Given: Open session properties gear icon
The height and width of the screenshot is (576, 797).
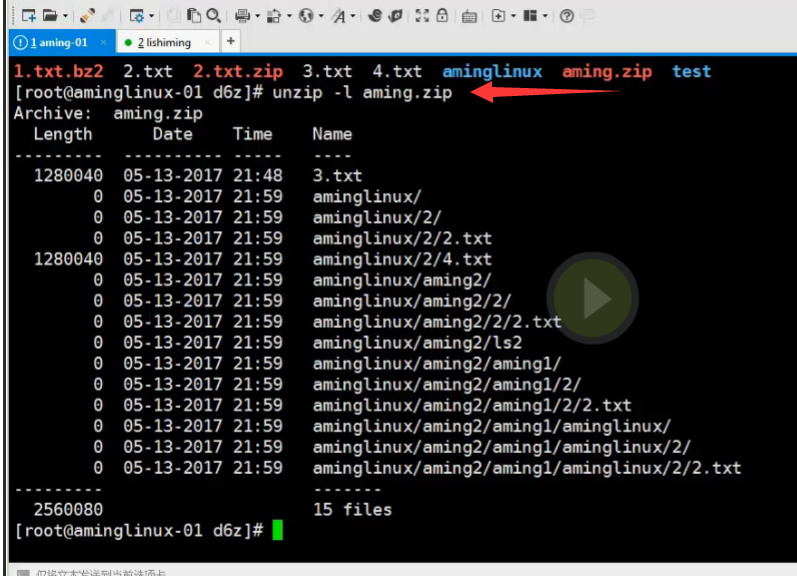Looking at the screenshot, I should point(136,16).
